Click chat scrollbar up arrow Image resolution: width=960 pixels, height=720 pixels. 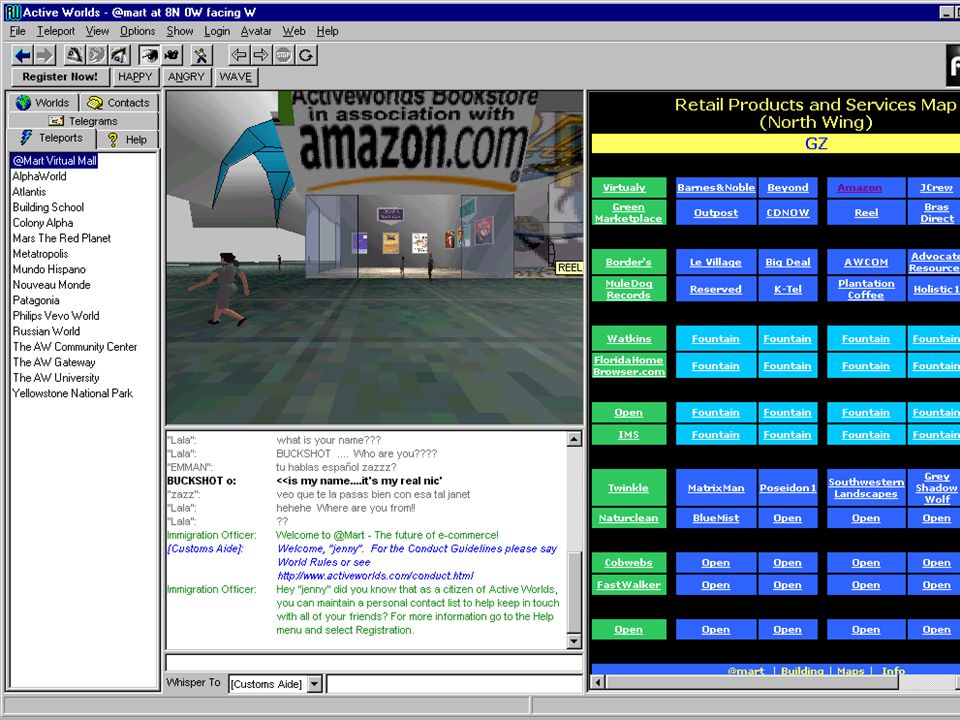tap(574, 439)
